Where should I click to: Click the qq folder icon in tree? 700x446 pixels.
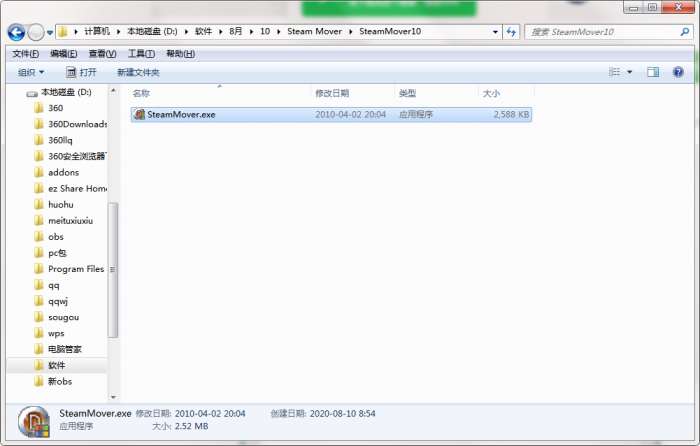39,285
